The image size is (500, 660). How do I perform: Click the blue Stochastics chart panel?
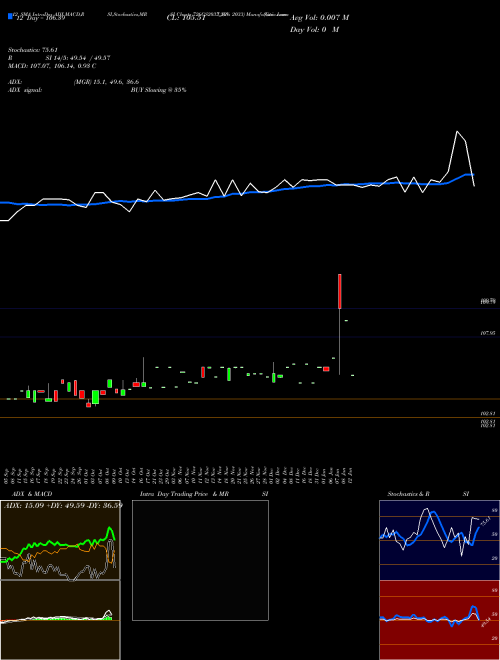pos(439,540)
